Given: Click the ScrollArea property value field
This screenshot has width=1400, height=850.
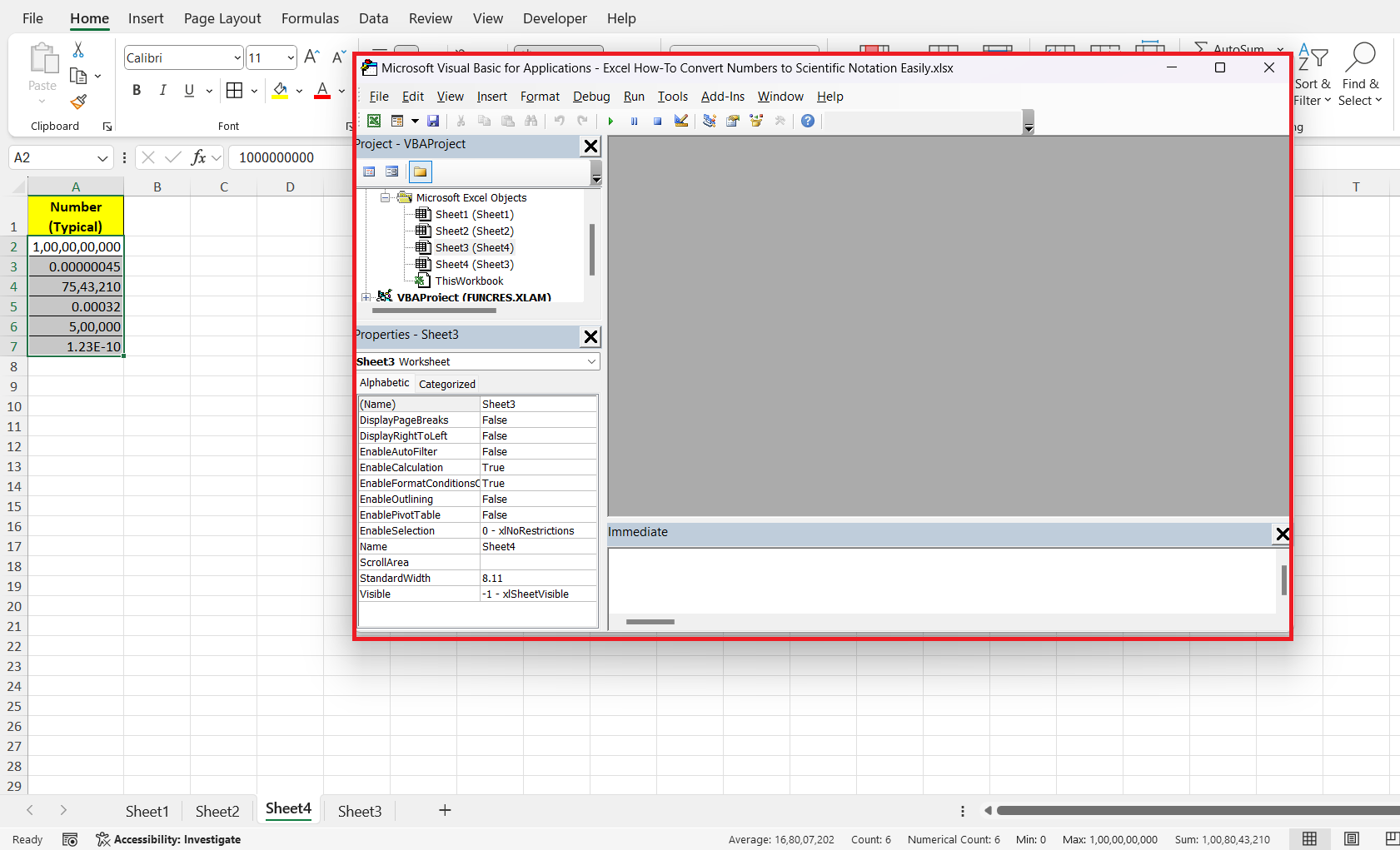Looking at the screenshot, I should pyautogui.click(x=538, y=562).
